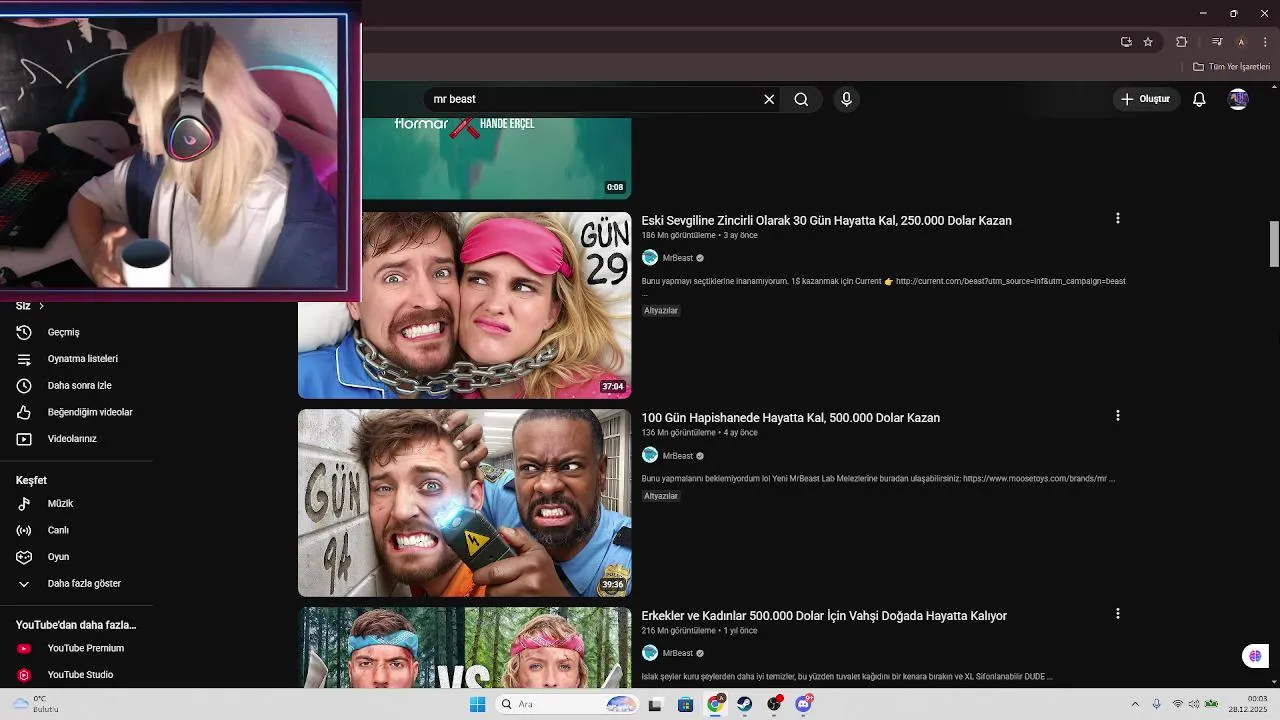Click the GÜN 94 prison video thumbnail
This screenshot has width=1280, height=720.
[465, 503]
